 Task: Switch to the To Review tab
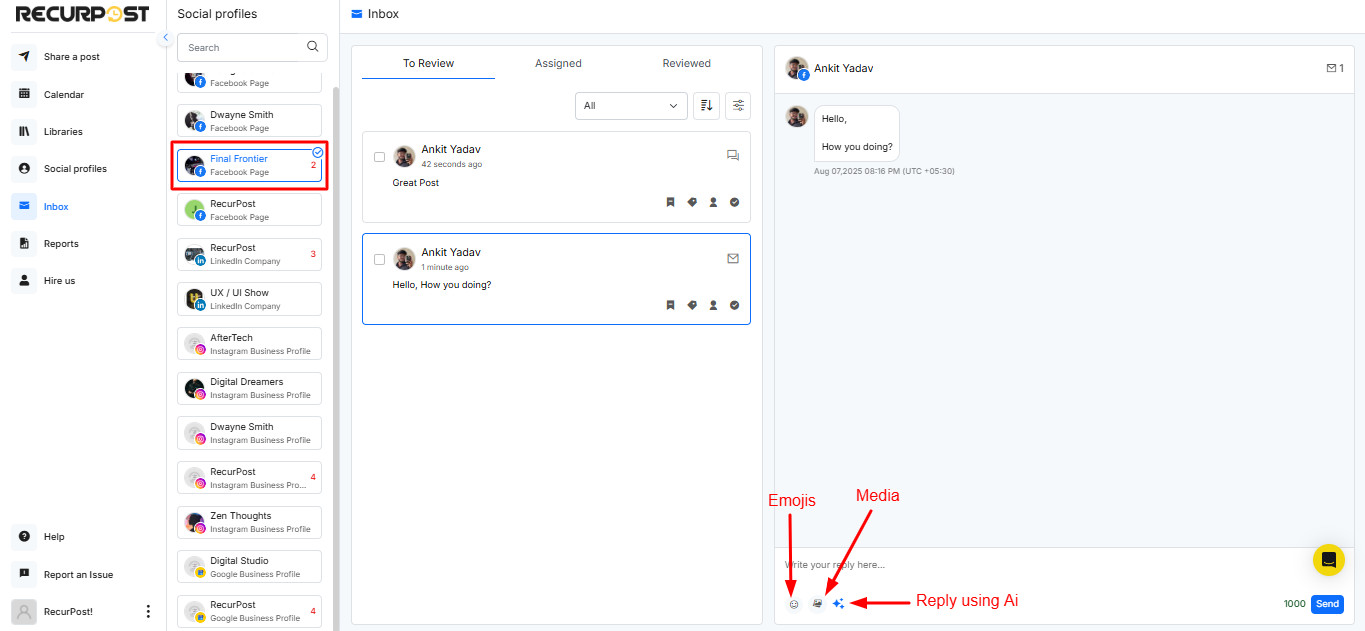click(428, 63)
